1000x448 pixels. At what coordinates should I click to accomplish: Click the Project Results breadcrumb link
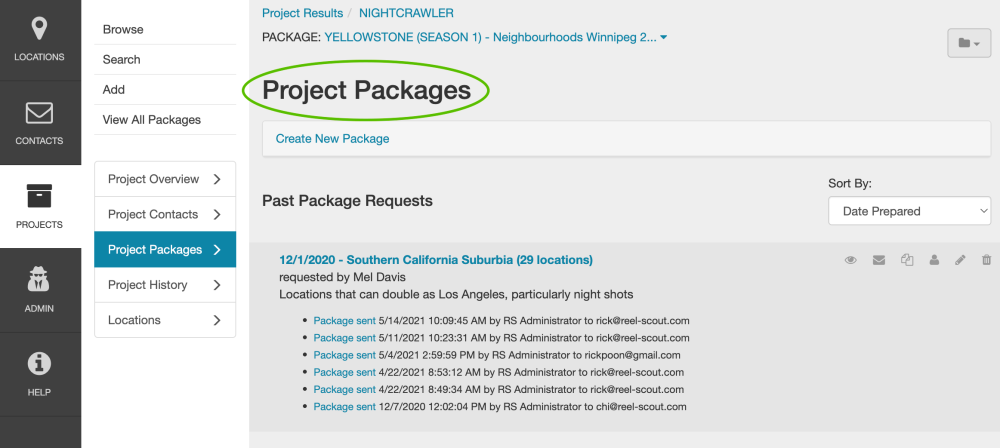click(302, 13)
